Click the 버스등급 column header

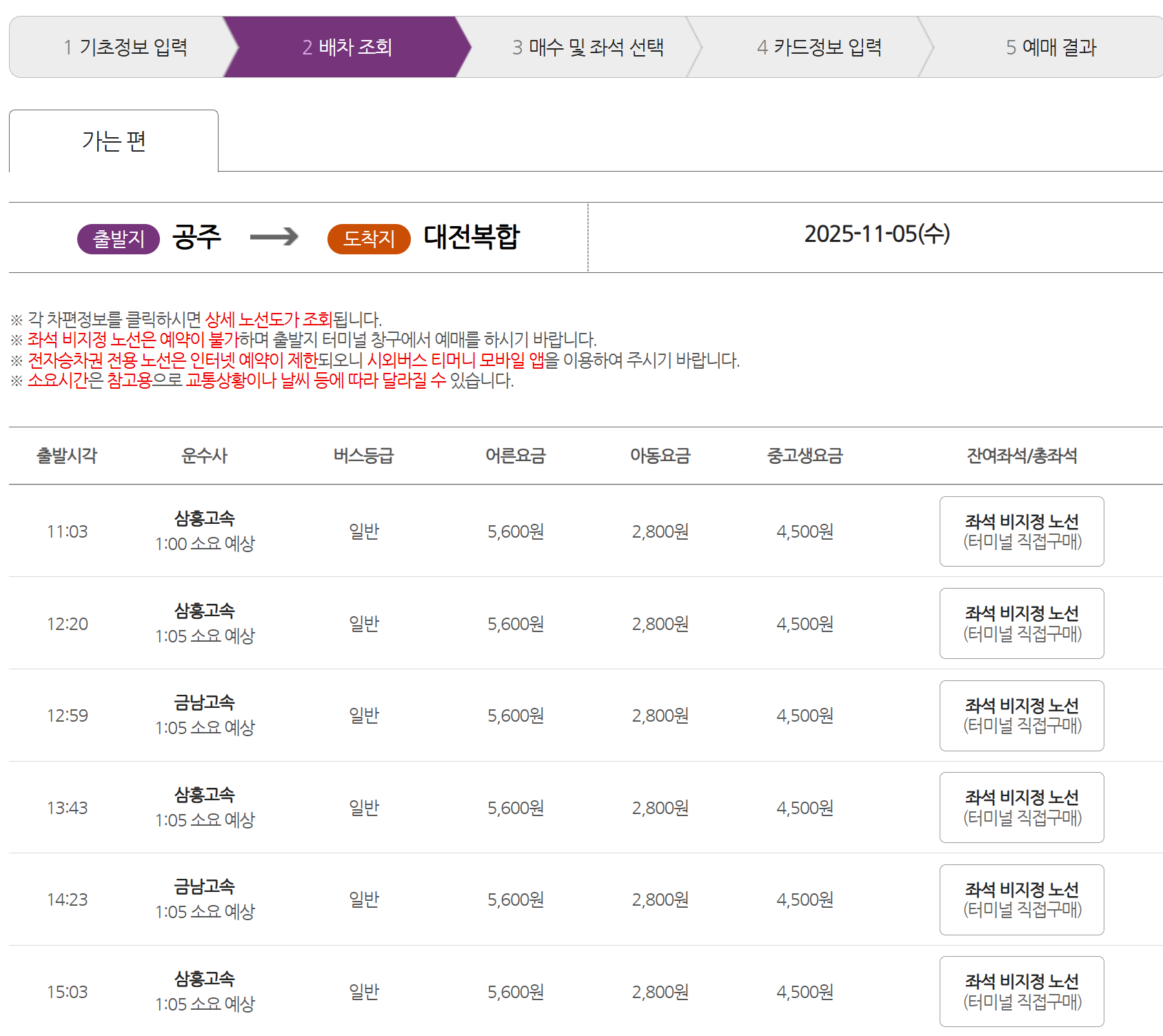[363, 456]
